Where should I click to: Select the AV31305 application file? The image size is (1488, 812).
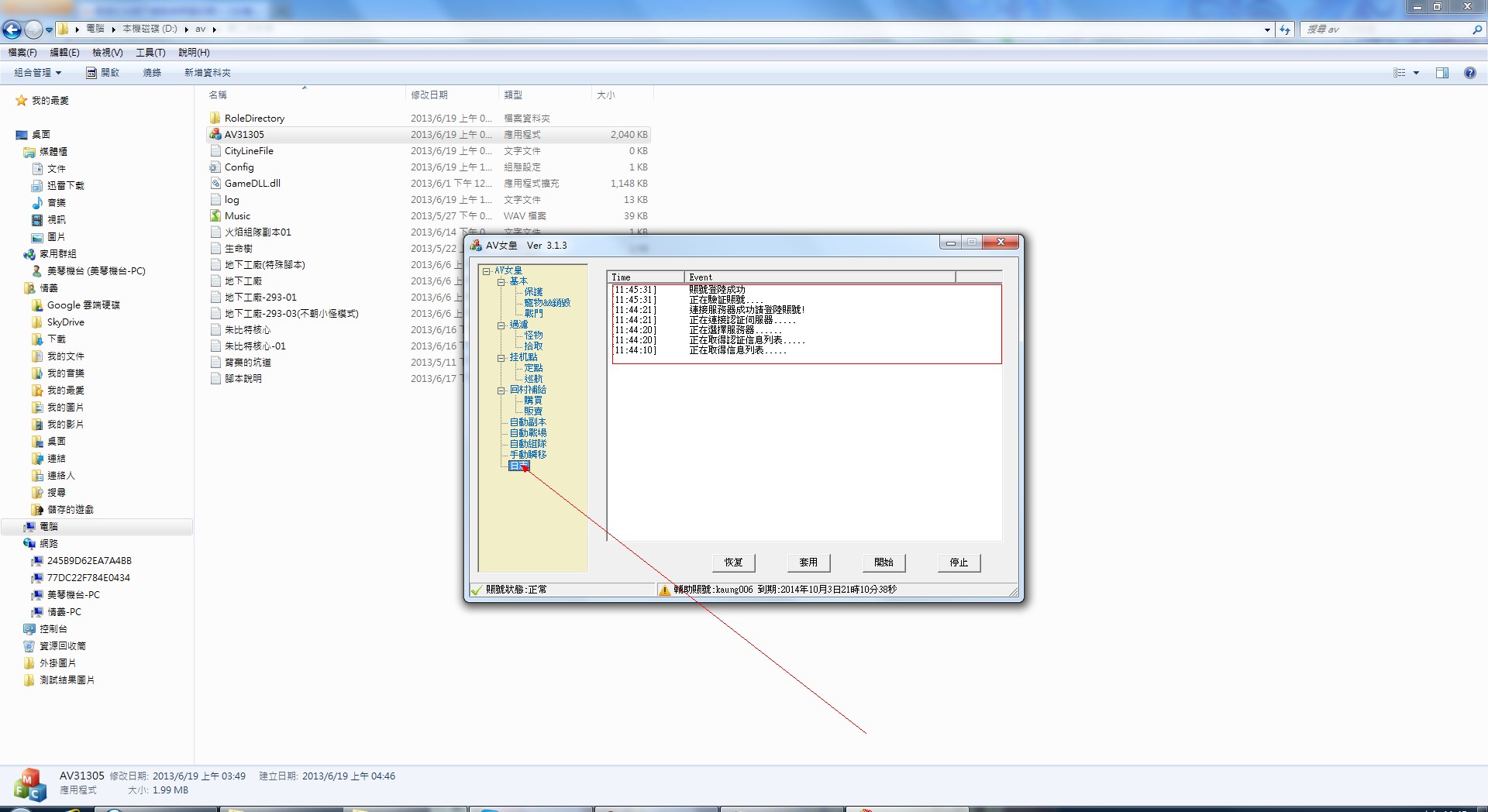[429, 135]
